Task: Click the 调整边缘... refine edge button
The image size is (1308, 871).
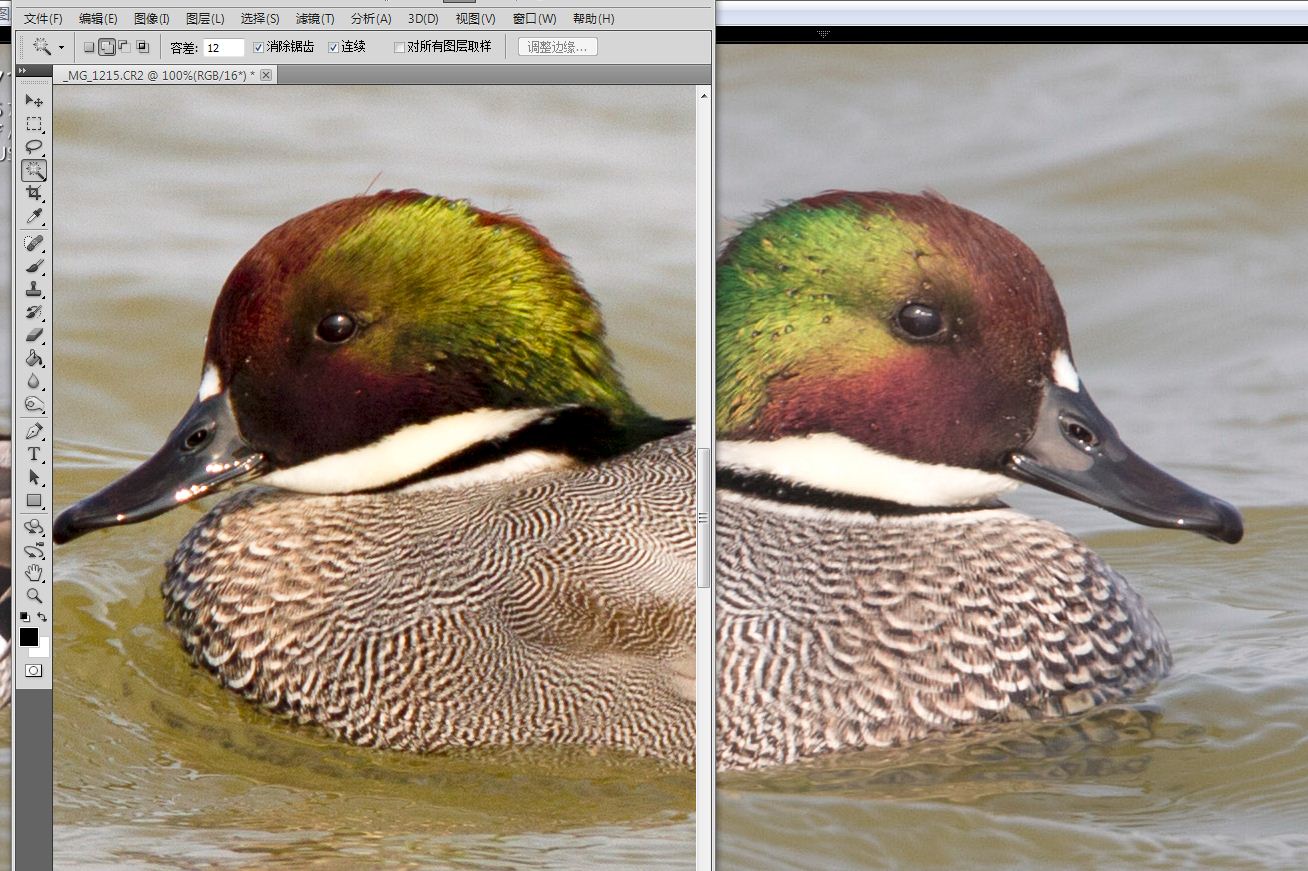Action: [557, 47]
